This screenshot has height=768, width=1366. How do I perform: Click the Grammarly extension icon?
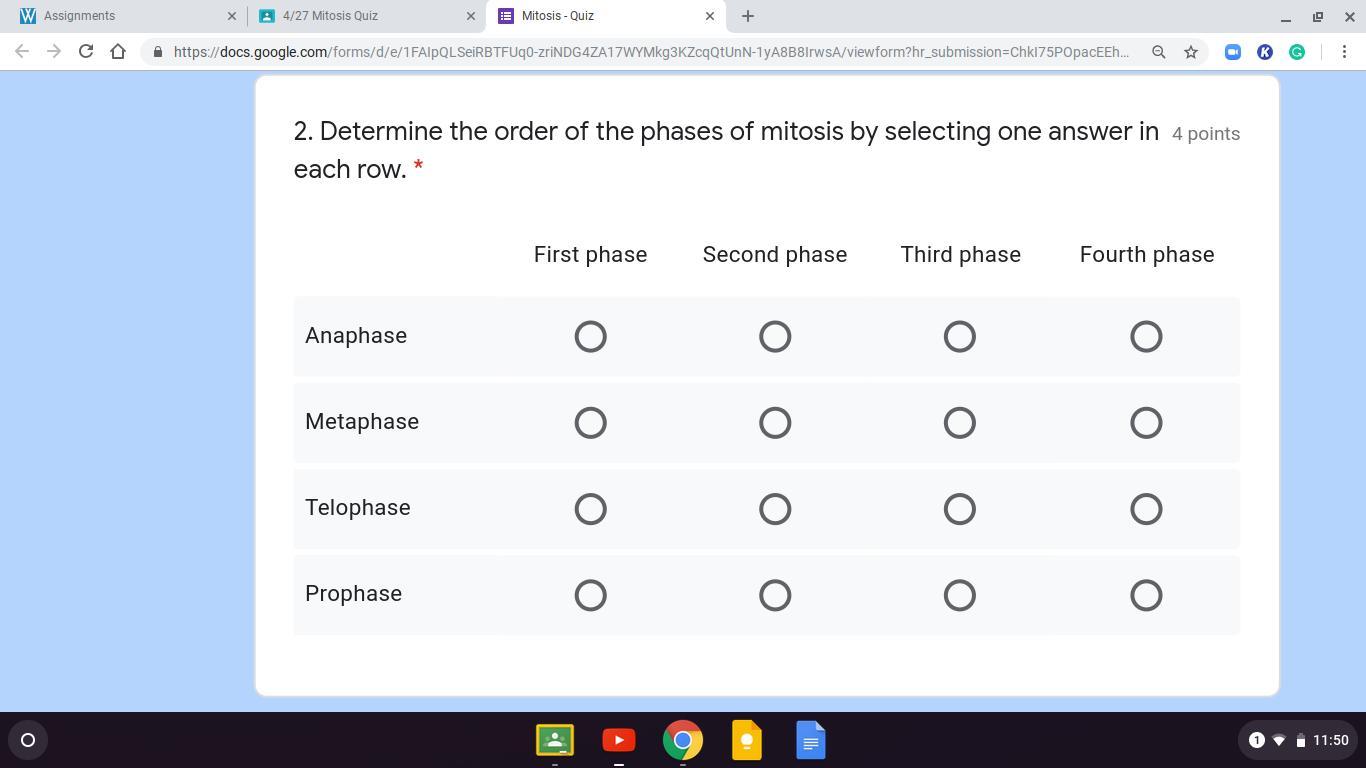tap(1297, 52)
